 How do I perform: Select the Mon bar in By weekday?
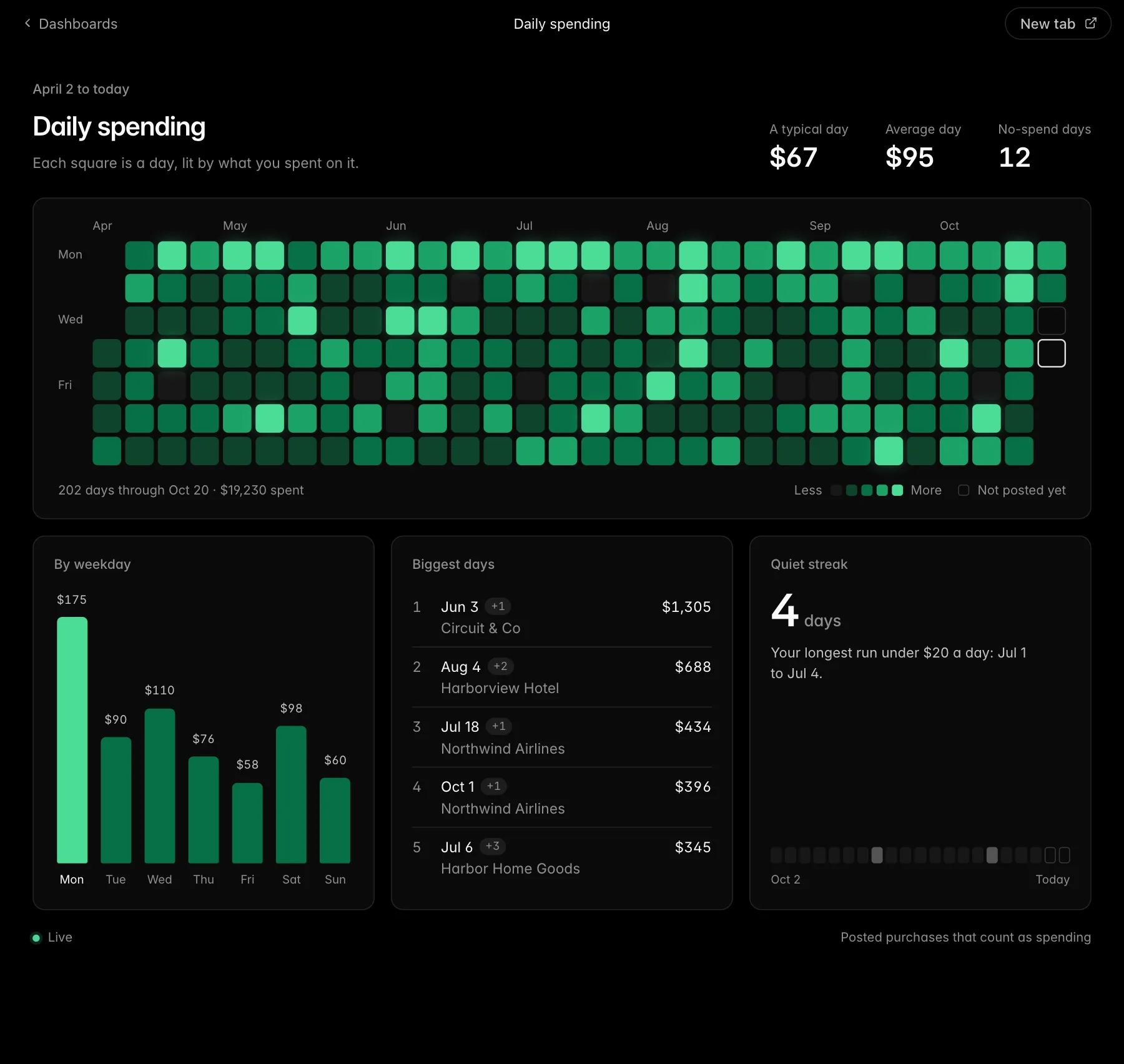72,740
